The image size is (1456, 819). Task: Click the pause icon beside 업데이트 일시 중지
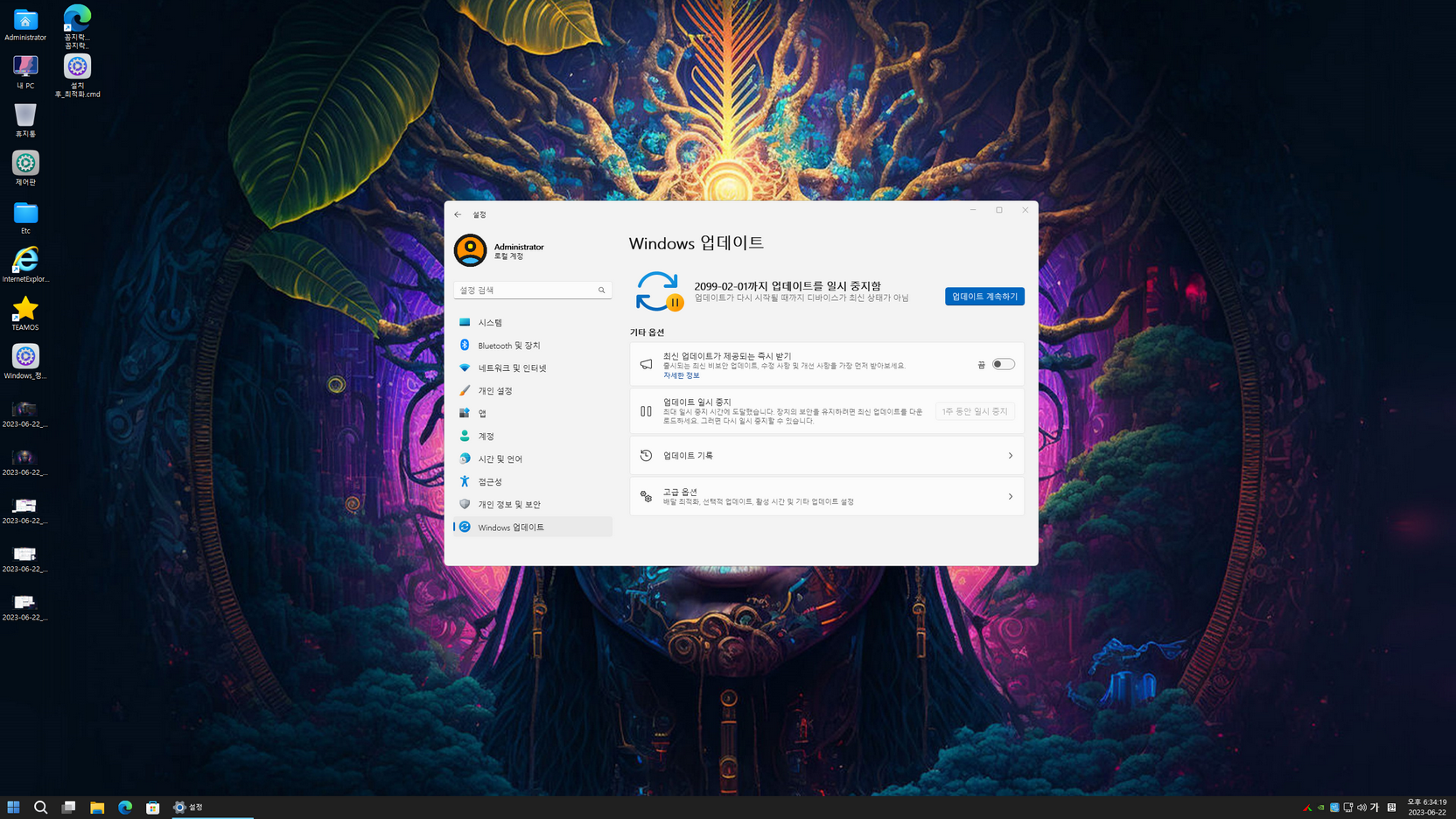[x=646, y=411]
